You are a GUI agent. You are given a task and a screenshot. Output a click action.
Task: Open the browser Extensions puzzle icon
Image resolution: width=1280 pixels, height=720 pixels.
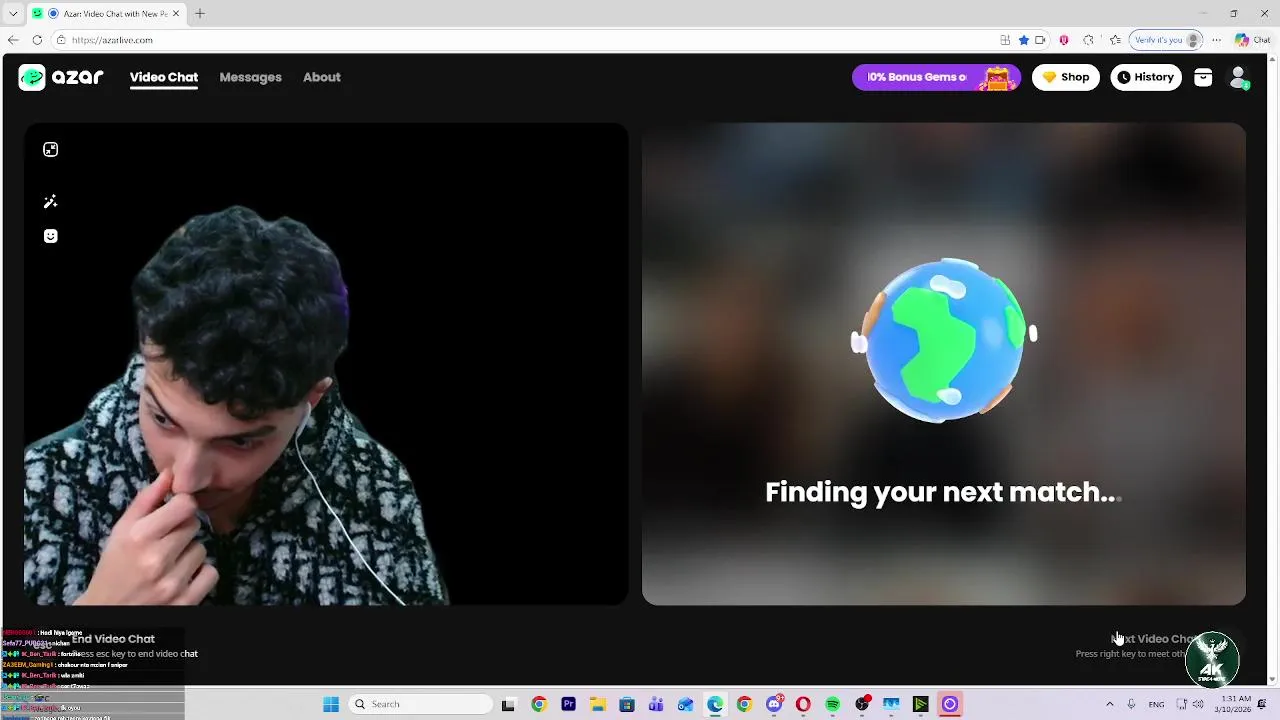point(1088,40)
